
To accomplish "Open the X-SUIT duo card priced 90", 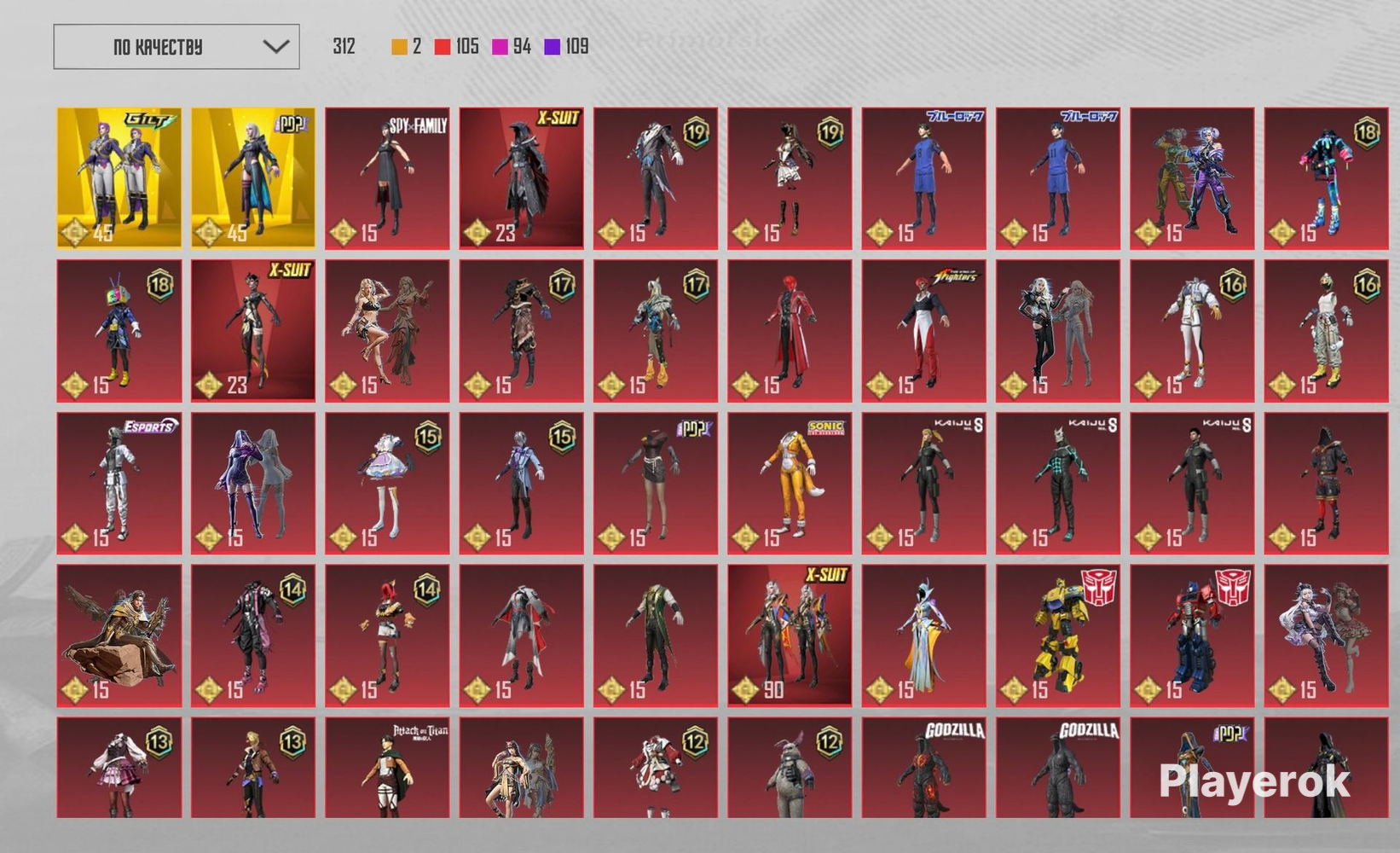I will click(x=790, y=635).
